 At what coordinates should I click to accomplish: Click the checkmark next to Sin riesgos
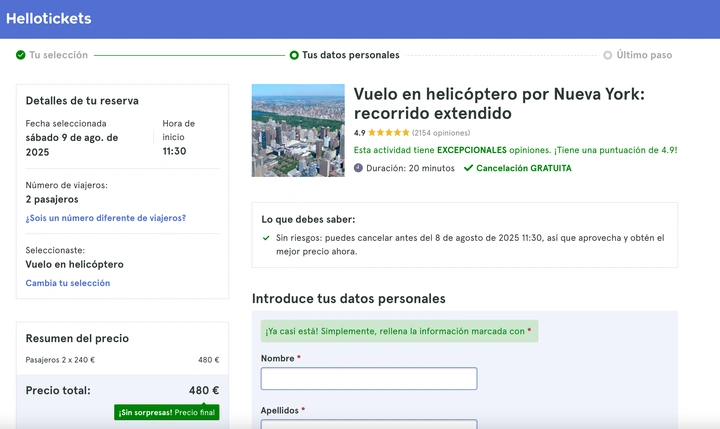(266, 238)
